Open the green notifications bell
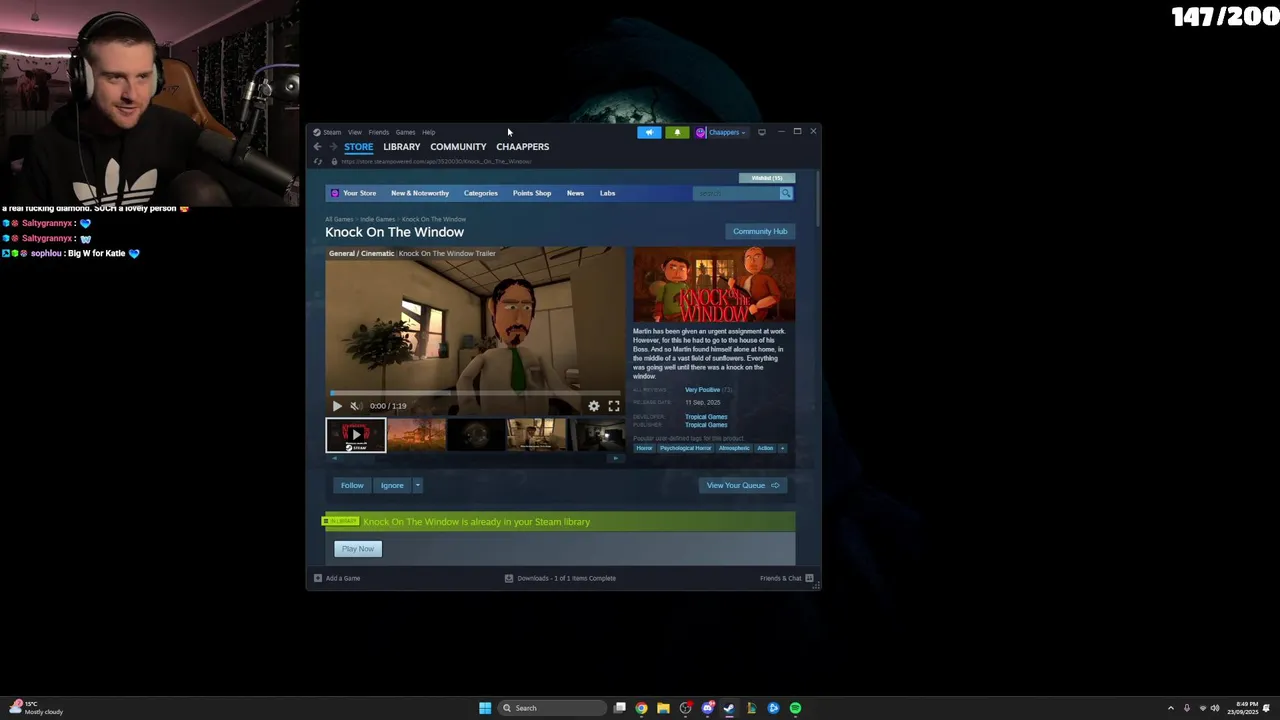The height and width of the screenshot is (720, 1280). 677,132
